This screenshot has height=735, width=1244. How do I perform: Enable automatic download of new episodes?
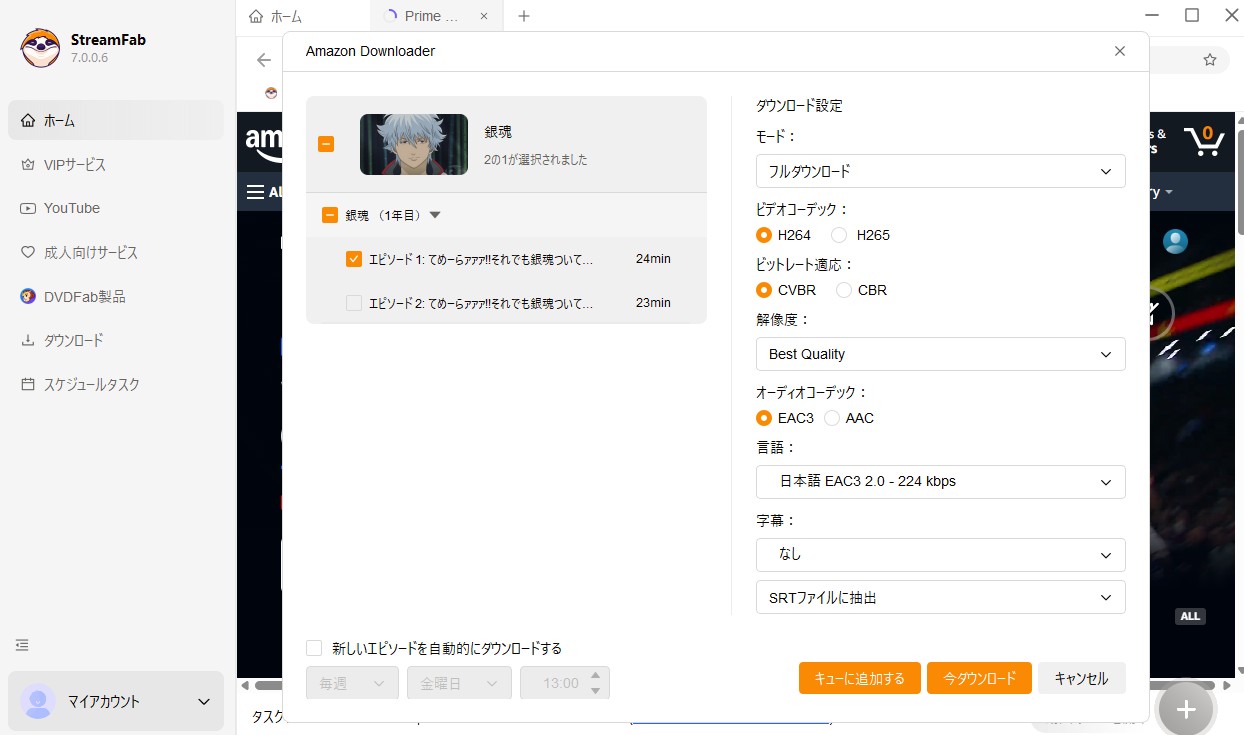point(313,648)
